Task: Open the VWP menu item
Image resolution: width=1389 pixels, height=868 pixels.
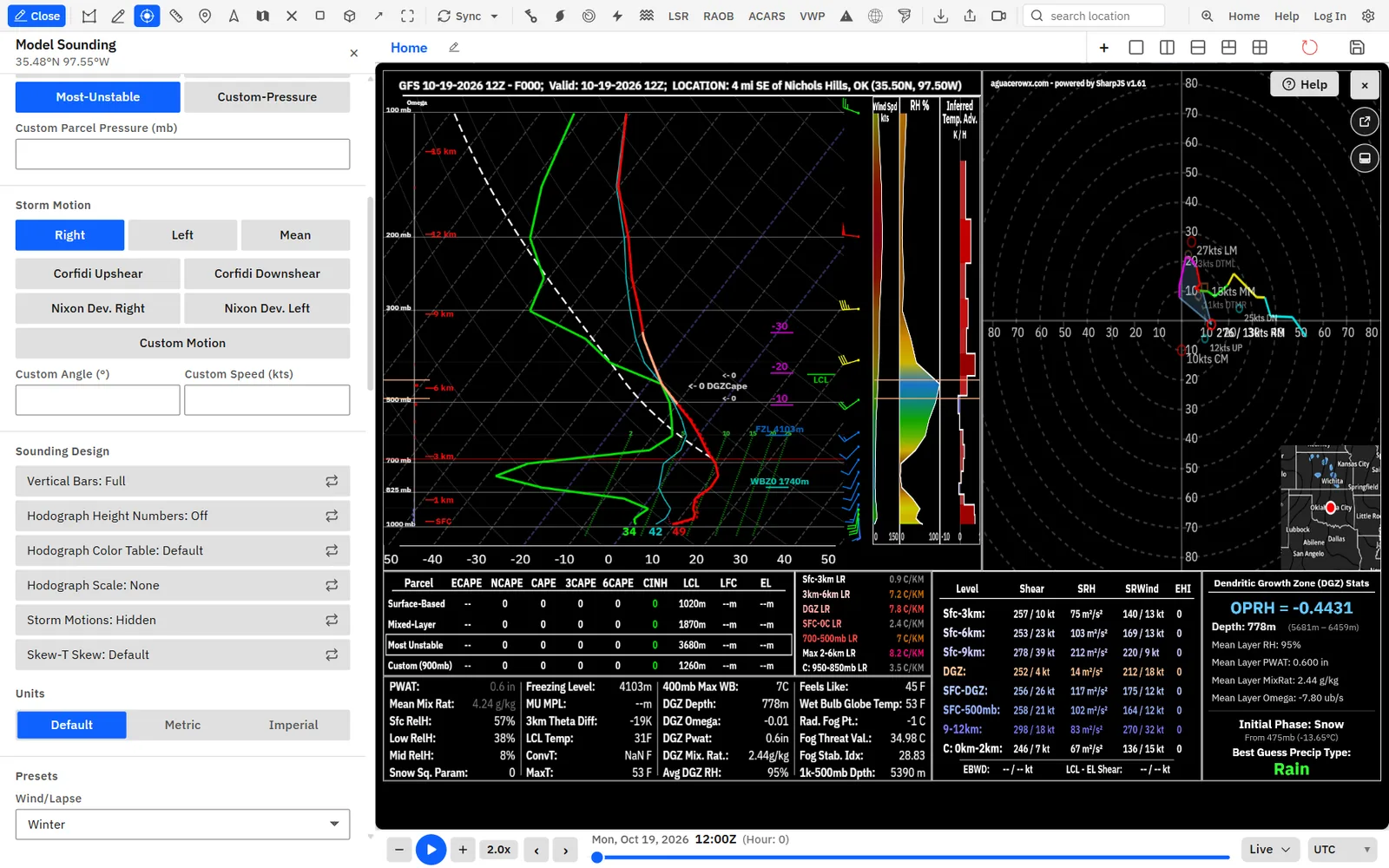Action: tap(813, 16)
